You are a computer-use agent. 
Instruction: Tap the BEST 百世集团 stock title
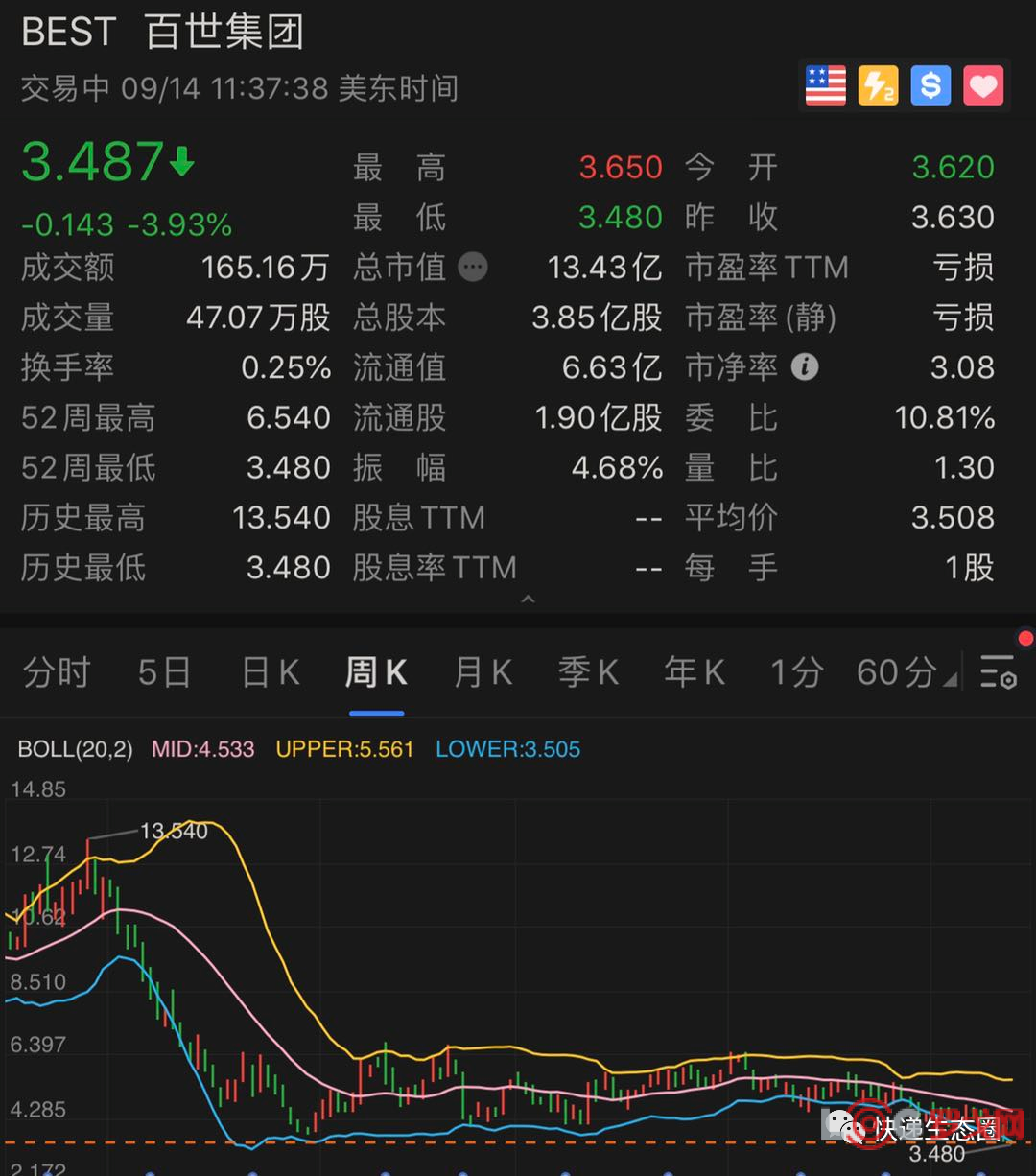point(163,32)
